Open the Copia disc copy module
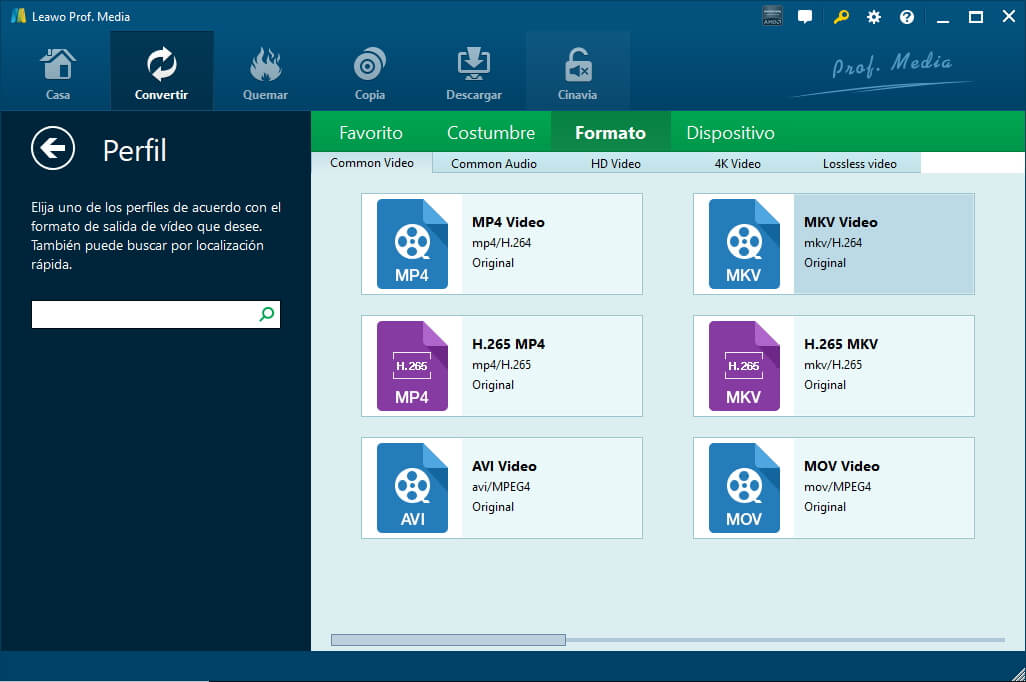Screen dimensions: 1026x682 370,73
